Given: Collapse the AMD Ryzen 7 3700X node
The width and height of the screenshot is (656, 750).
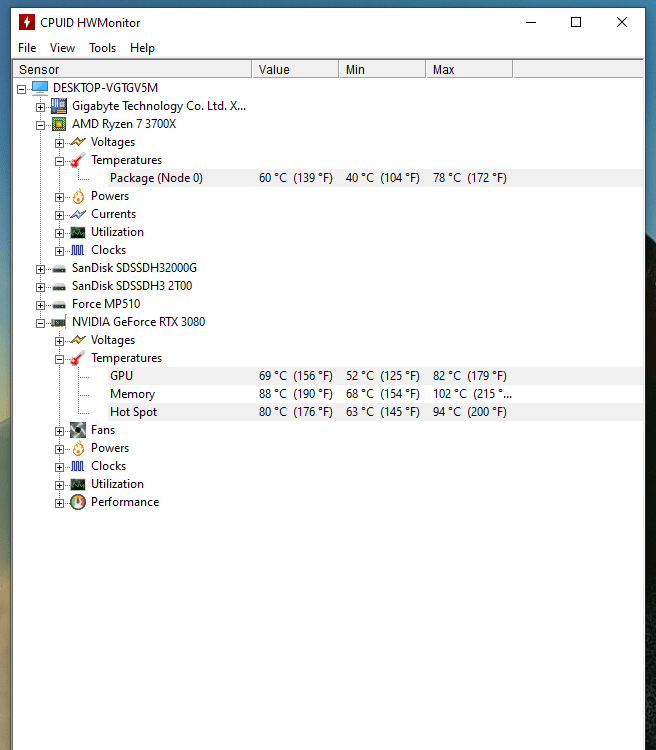Looking at the screenshot, I should [41, 125].
